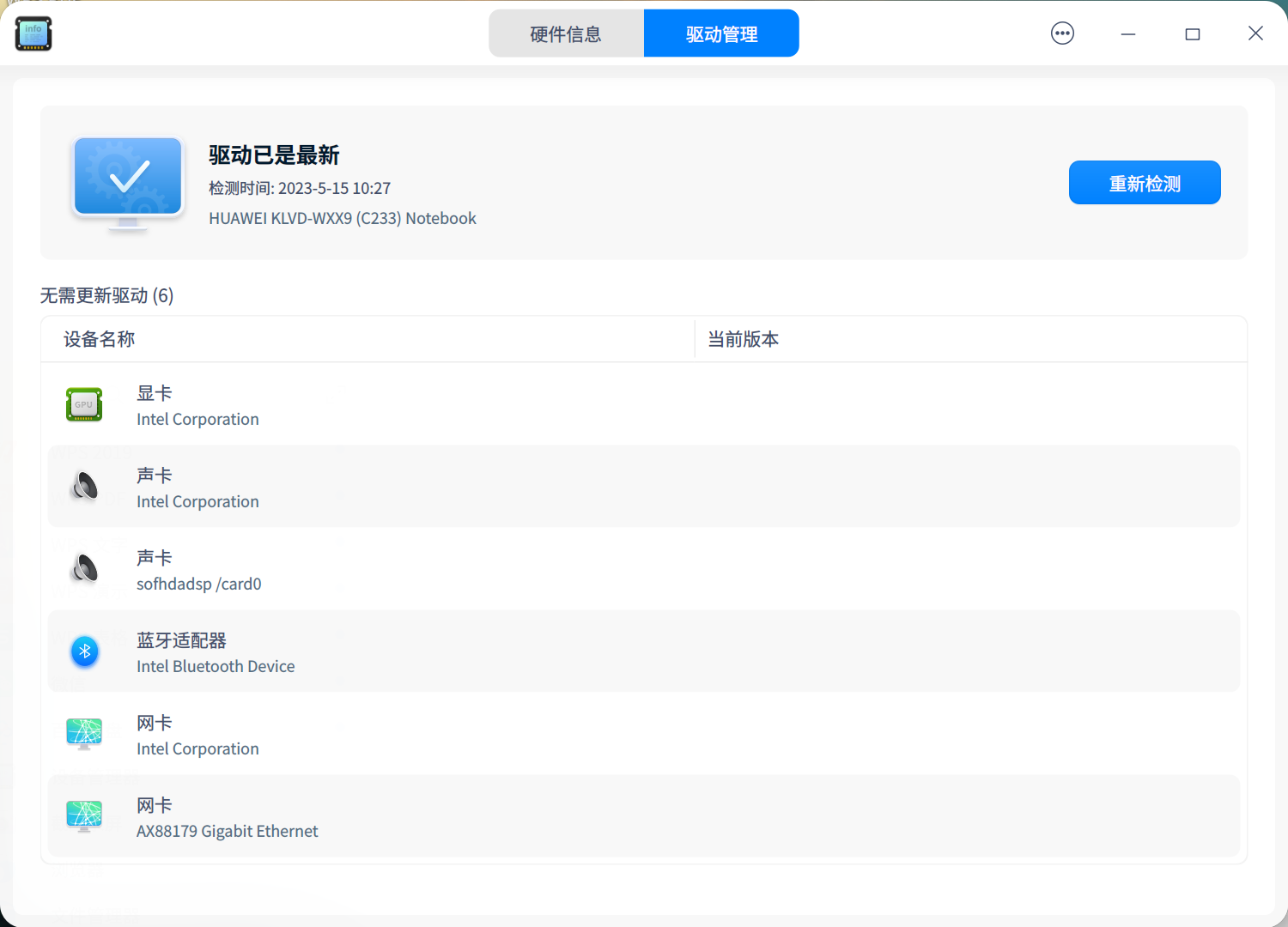Click the Bluetooth adapter icon
Image resolution: width=1288 pixels, height=927 pixels.
pyautogui.click(x=83, y=651)
